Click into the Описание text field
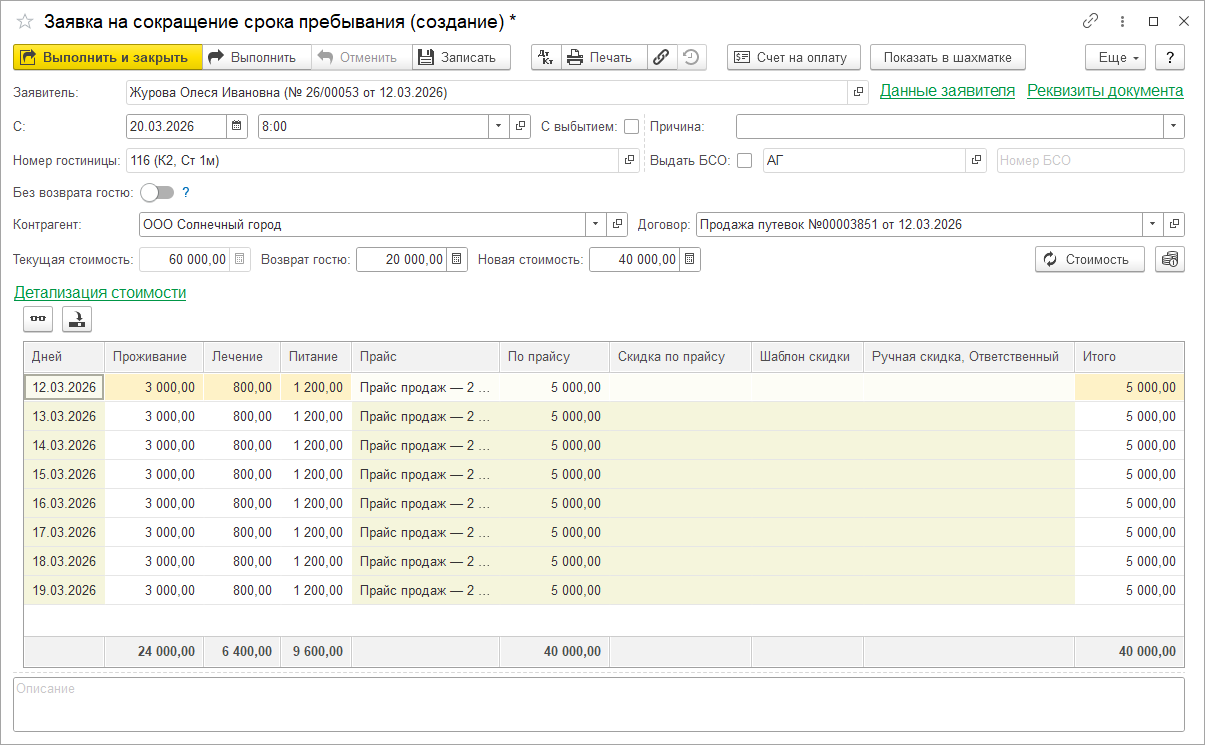This screenshot has height=745, width=1205. coord(598,704)
